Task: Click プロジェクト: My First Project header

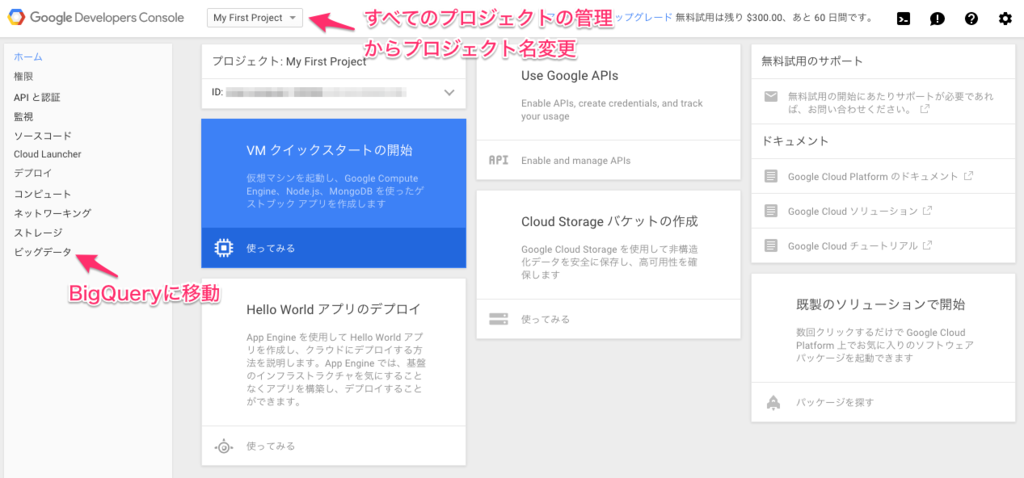Action: point(289,61)
